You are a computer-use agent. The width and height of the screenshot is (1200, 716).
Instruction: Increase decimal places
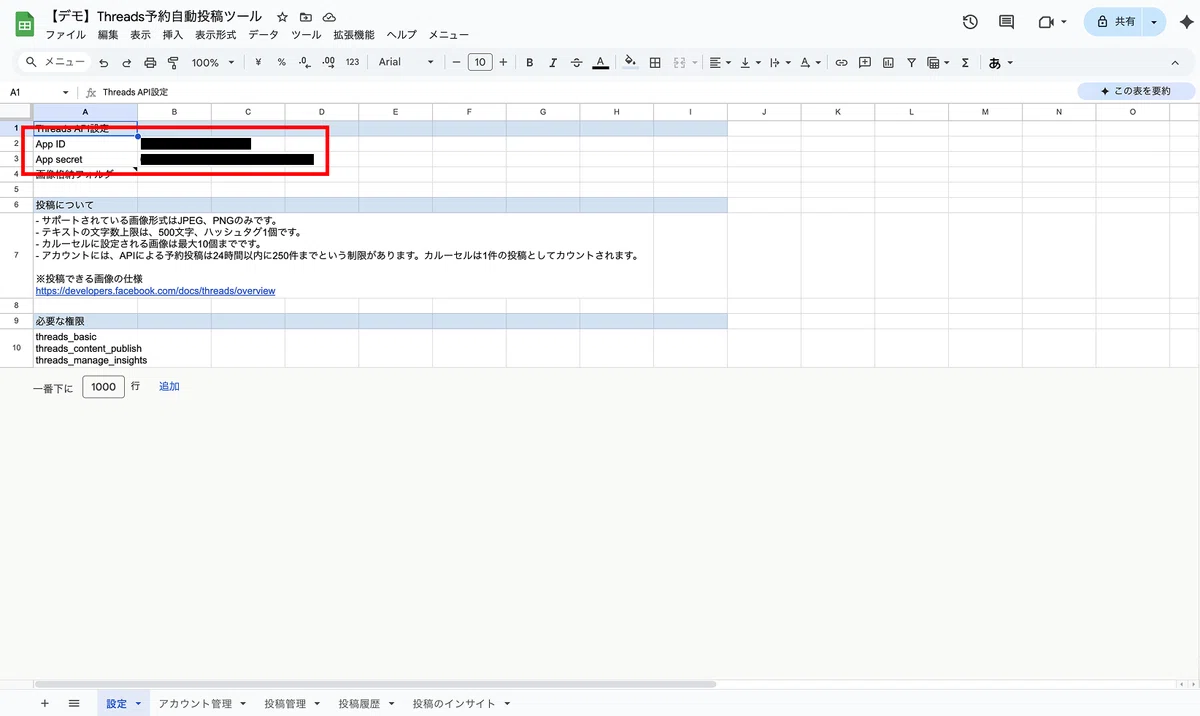click(x=329, y=62)
